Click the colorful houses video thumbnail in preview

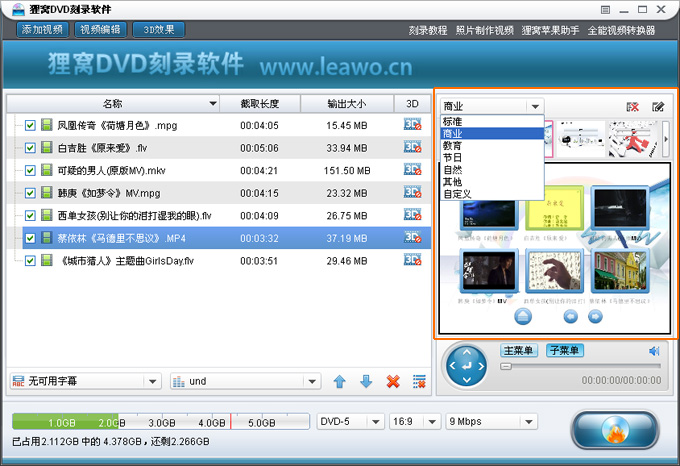coord(620,271)
